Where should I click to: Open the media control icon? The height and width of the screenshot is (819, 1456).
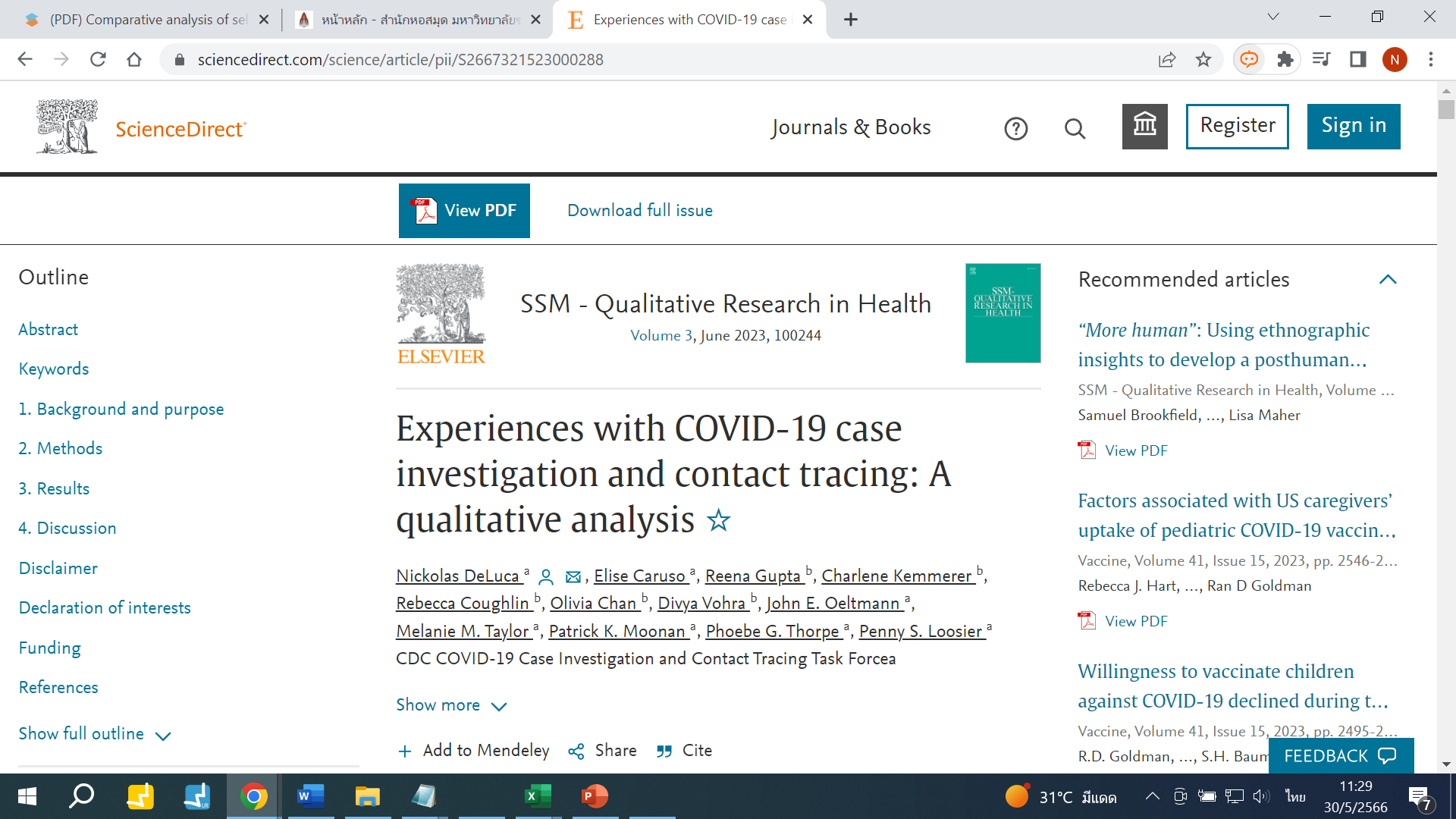[1322, 59]
